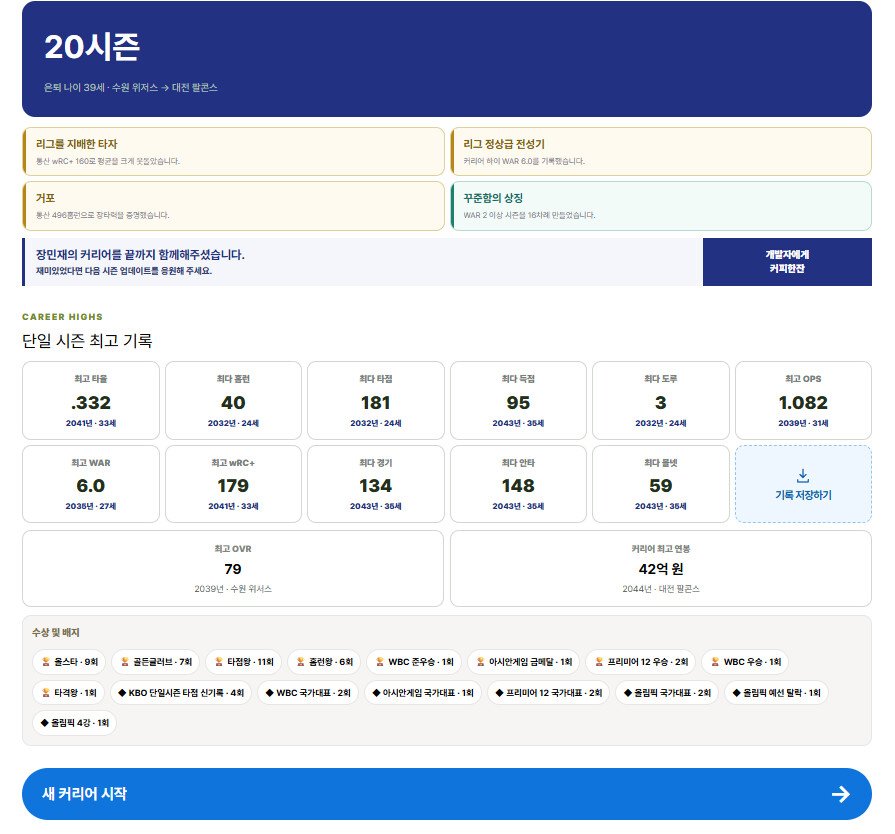The width and height of the screenshot is (895, 834).
Task: Select the 최고 OPS 1.082 card
Action: pos(803,400)
